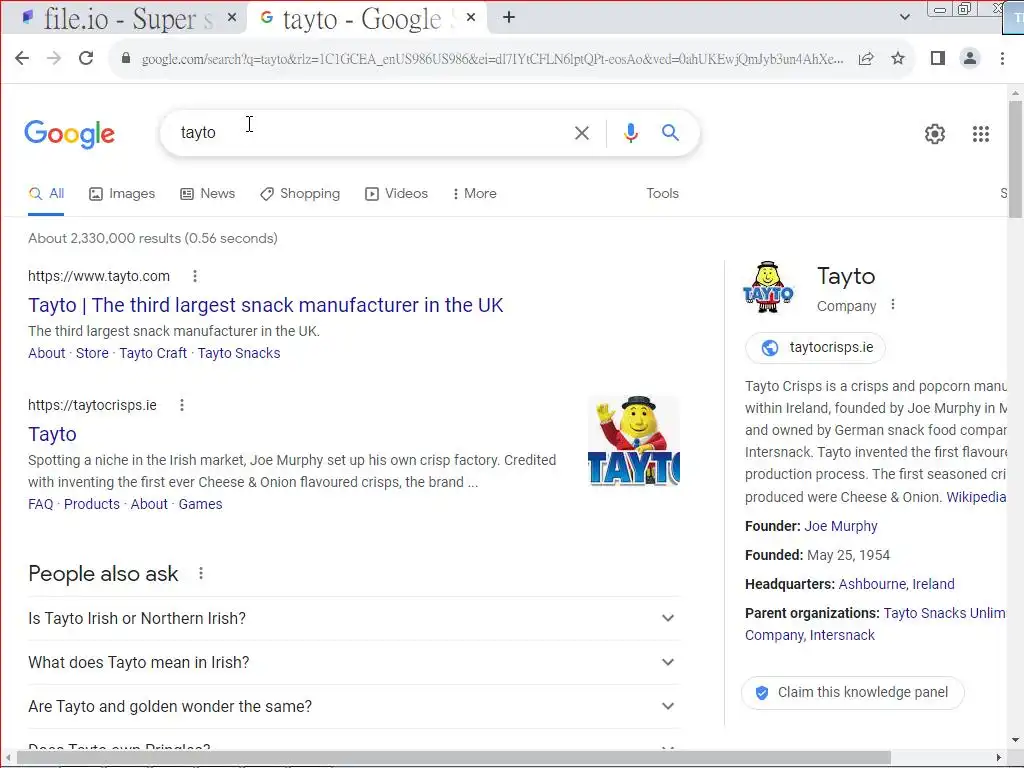Go back to the previous page

(x=22, y=58)
